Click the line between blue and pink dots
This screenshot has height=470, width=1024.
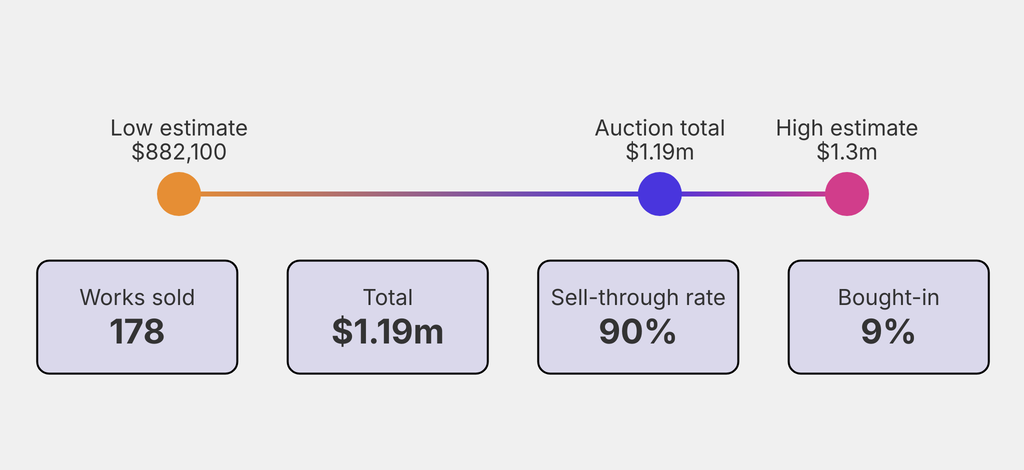[x=753, y=194]
